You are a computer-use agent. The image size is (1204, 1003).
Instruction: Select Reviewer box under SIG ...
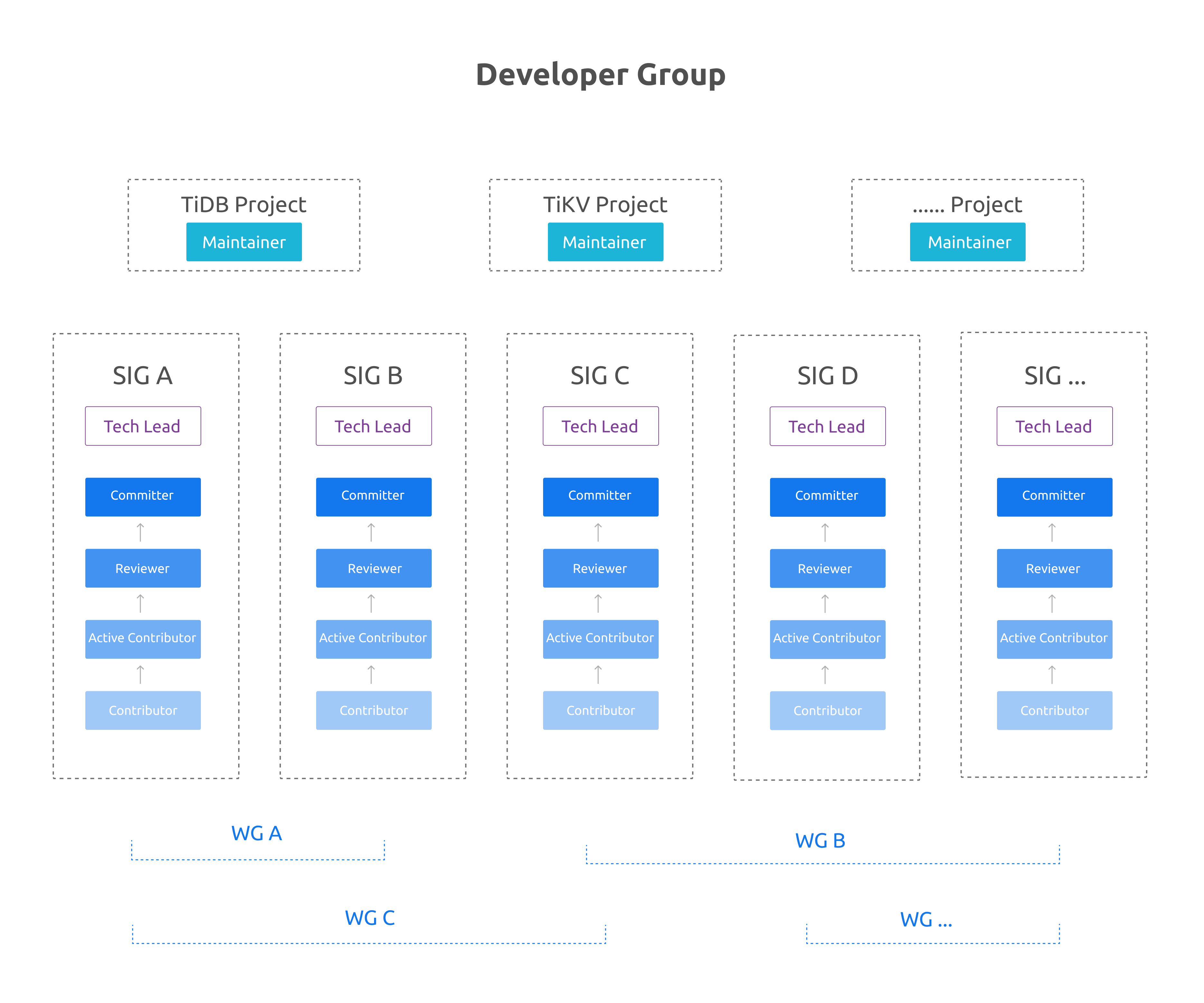[x=1054, y=568]
